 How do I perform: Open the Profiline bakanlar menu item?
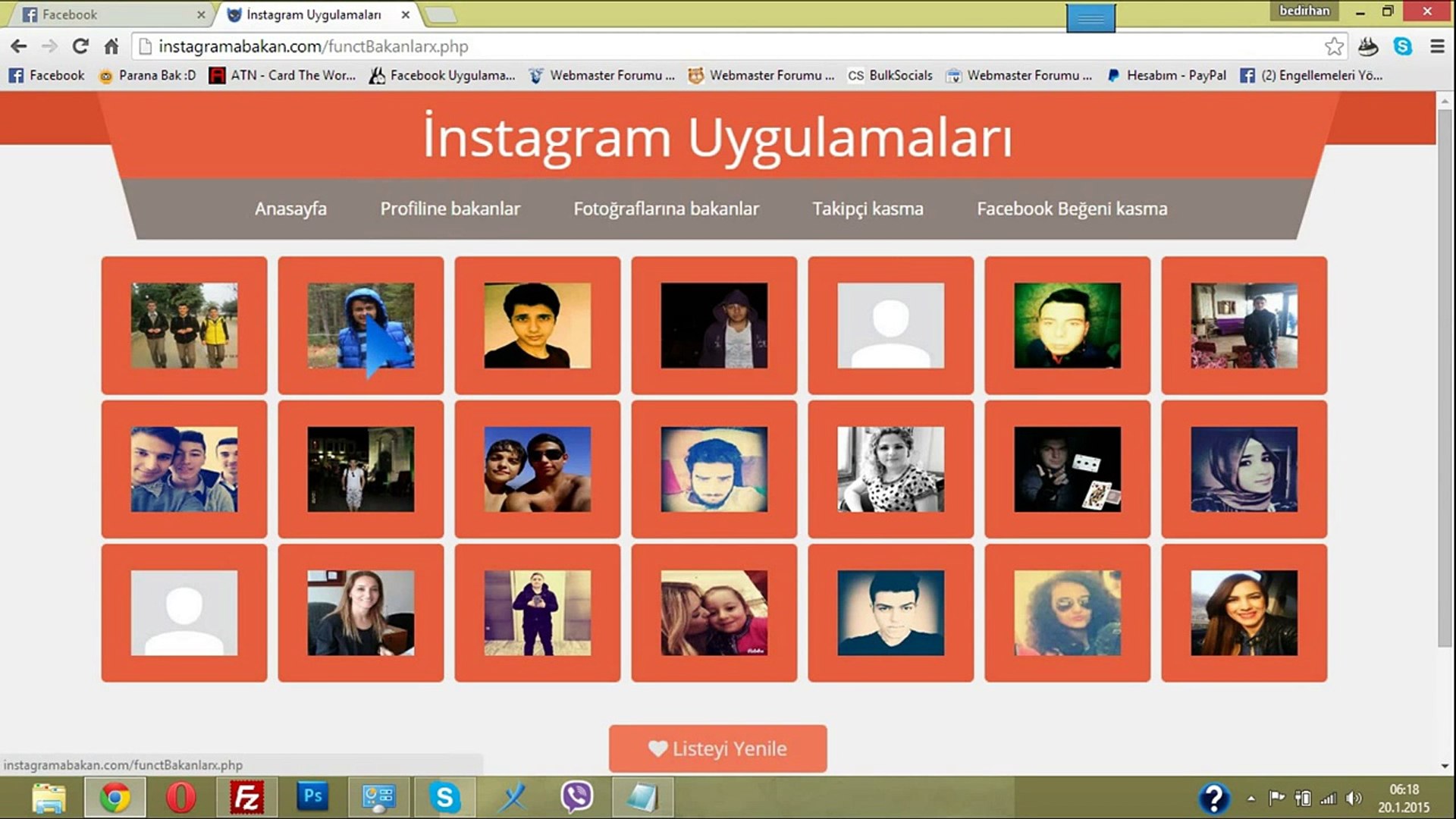coord(450,209)
